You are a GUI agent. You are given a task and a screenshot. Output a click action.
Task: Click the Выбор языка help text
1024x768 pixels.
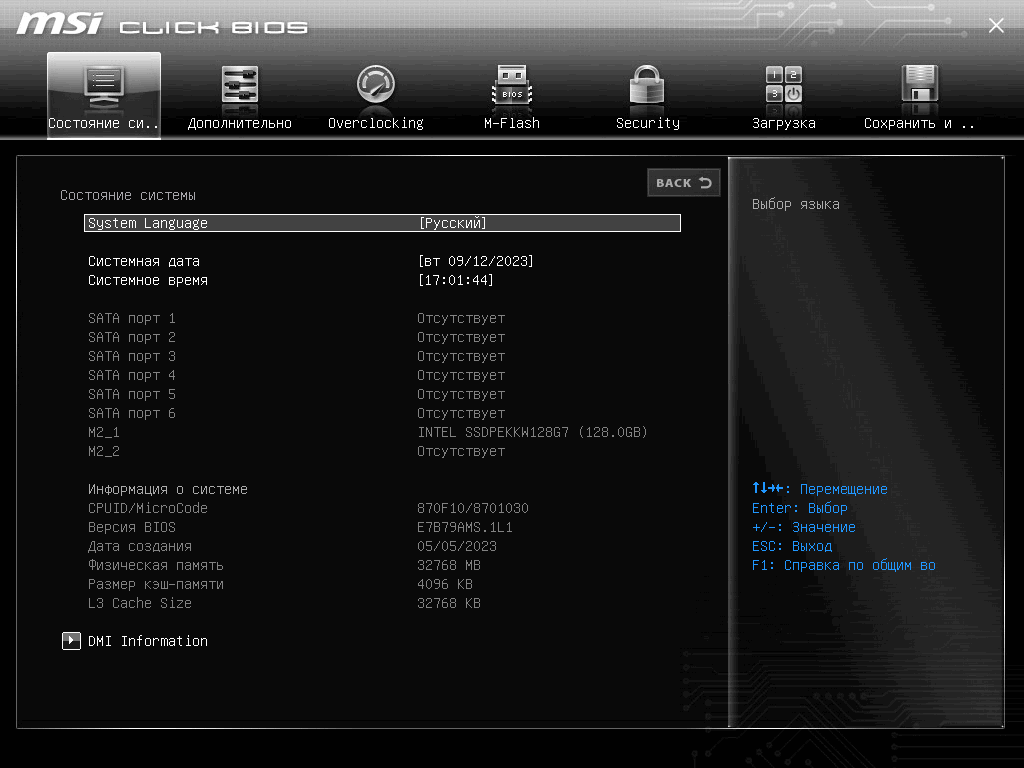click(795, 204)
